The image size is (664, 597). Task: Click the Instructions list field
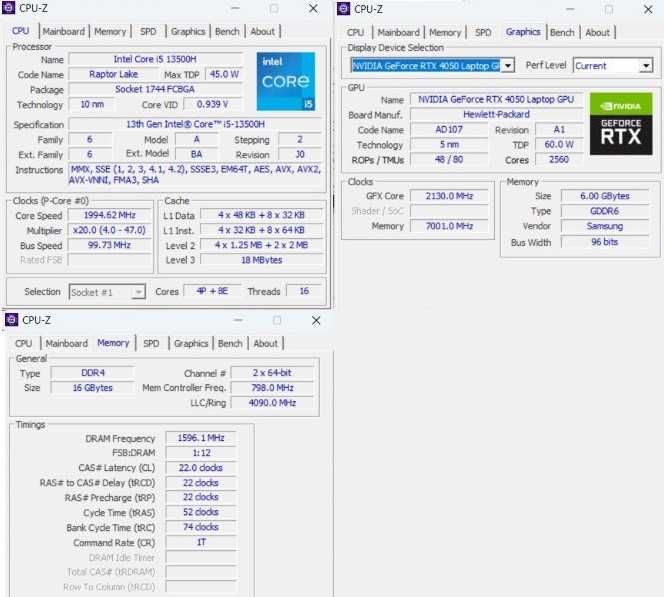(x=195, y=174)
